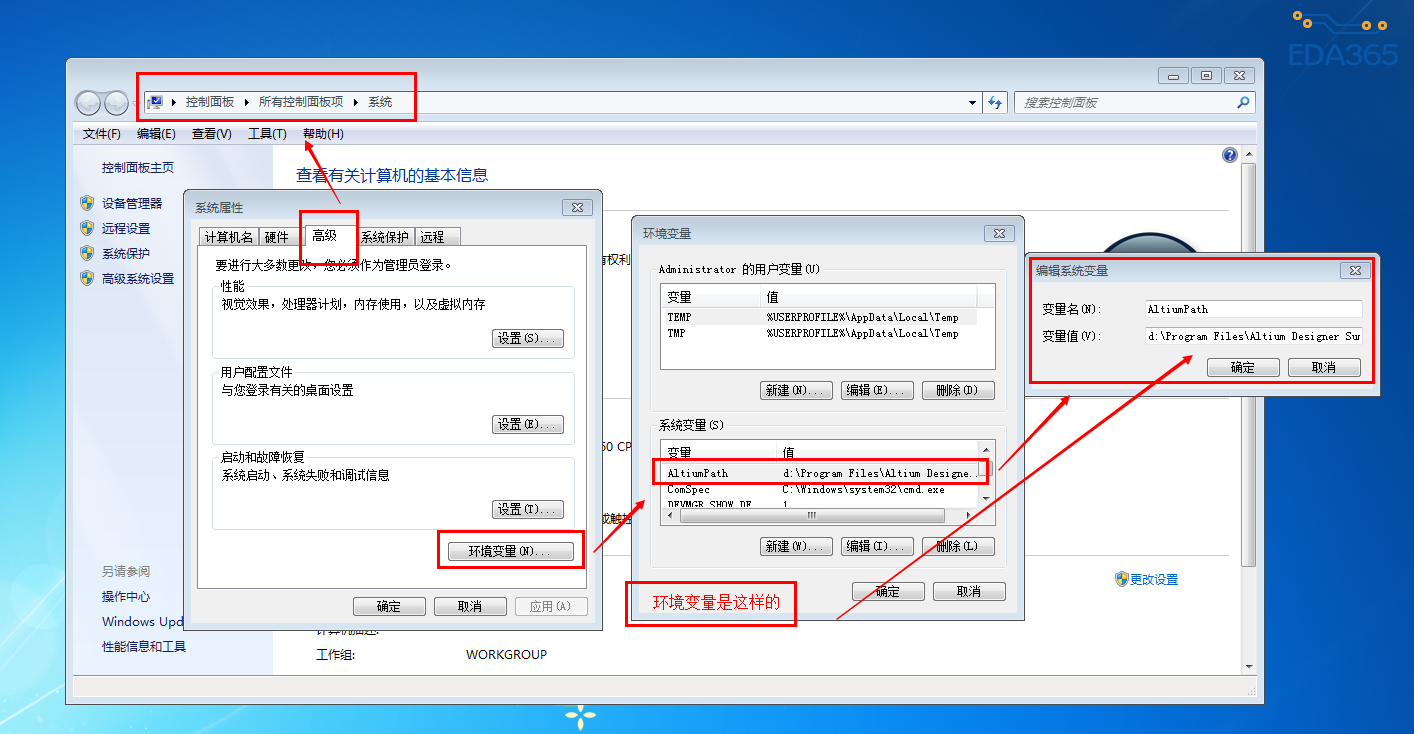Confirm 编辑系统变量 dialog with 确定
1414x734 pixels.
coord(1243,367)
